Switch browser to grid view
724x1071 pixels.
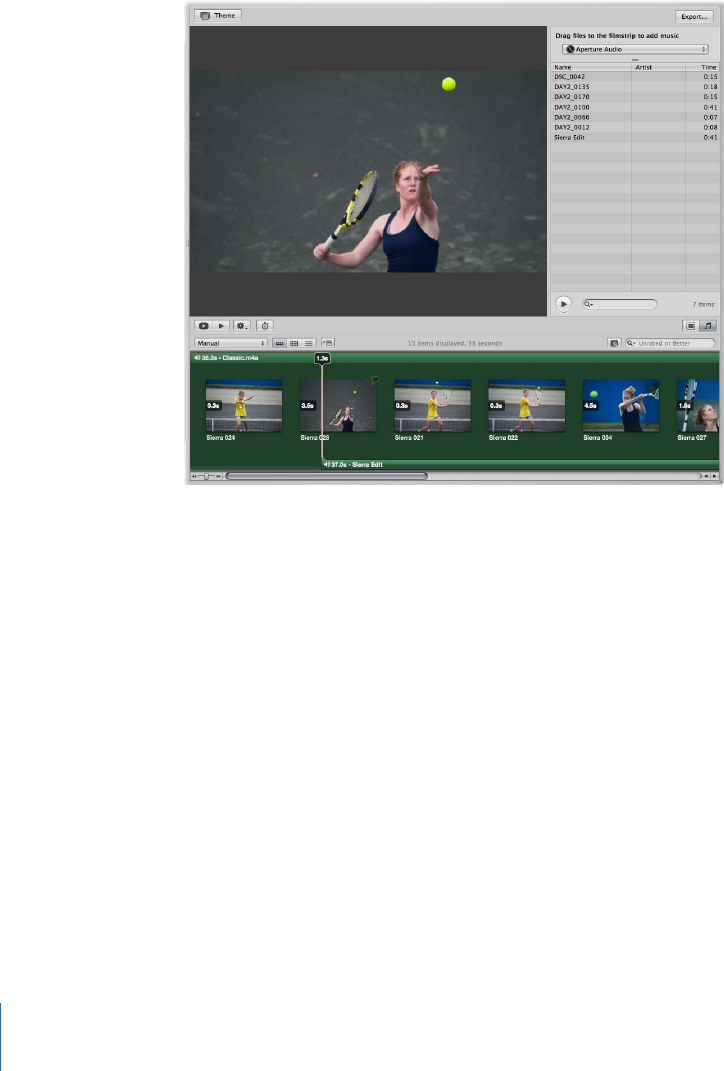click(x=294, y=343)
